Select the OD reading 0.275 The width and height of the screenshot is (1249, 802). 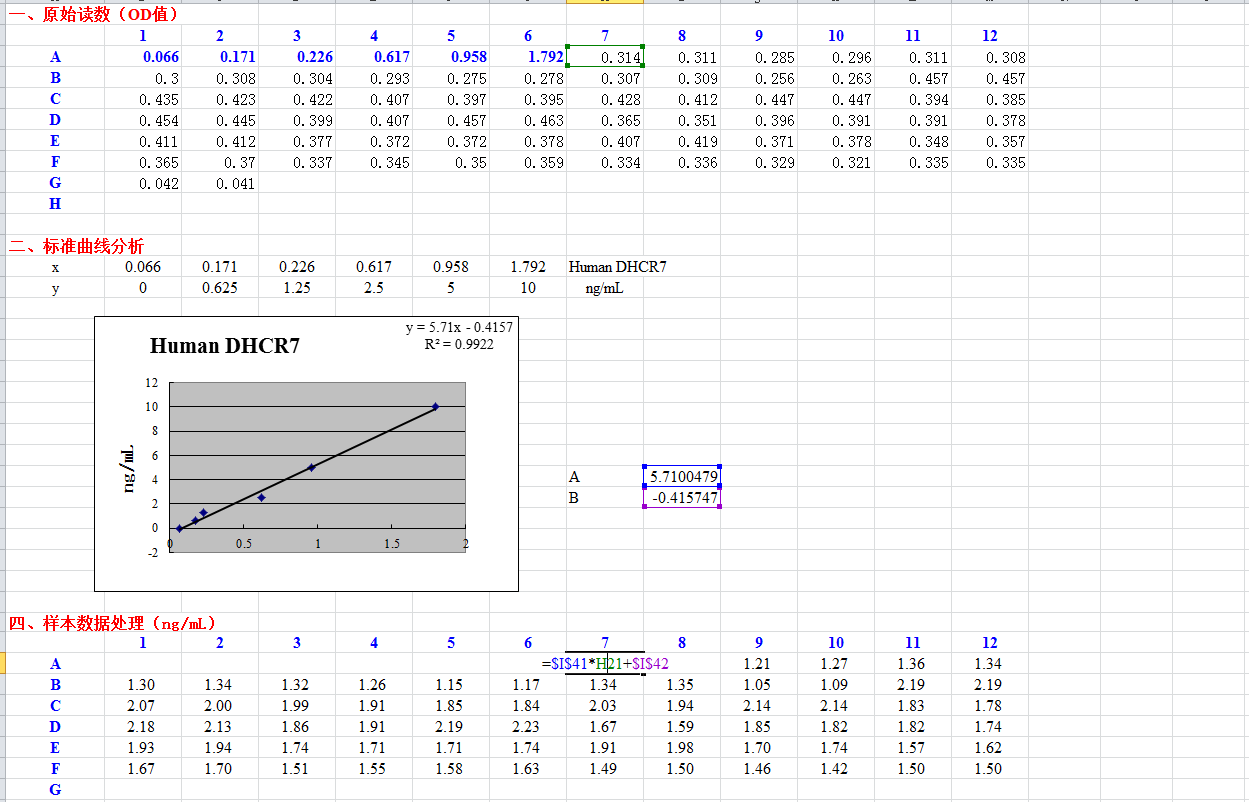tap(467, 78)
